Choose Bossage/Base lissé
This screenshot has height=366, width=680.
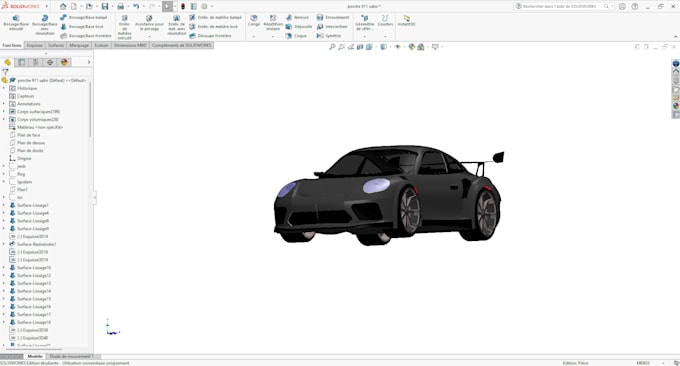click(82, 27)
